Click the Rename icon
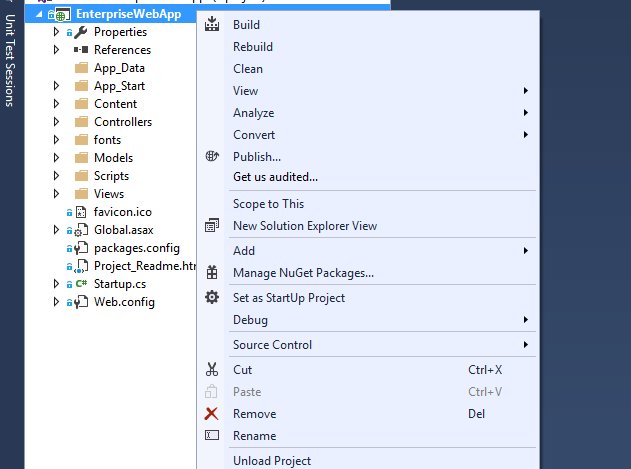Screen dimensions: 631x469 212,435
